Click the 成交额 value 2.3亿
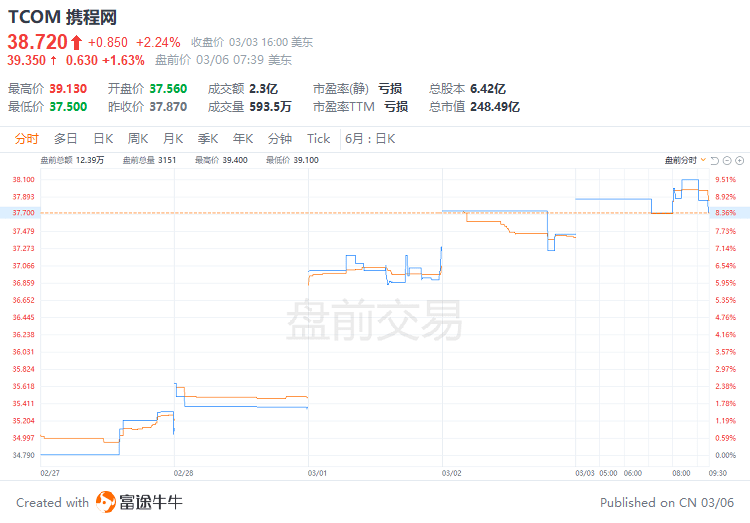This screenshot has width=750, height=523. point(264,89)
